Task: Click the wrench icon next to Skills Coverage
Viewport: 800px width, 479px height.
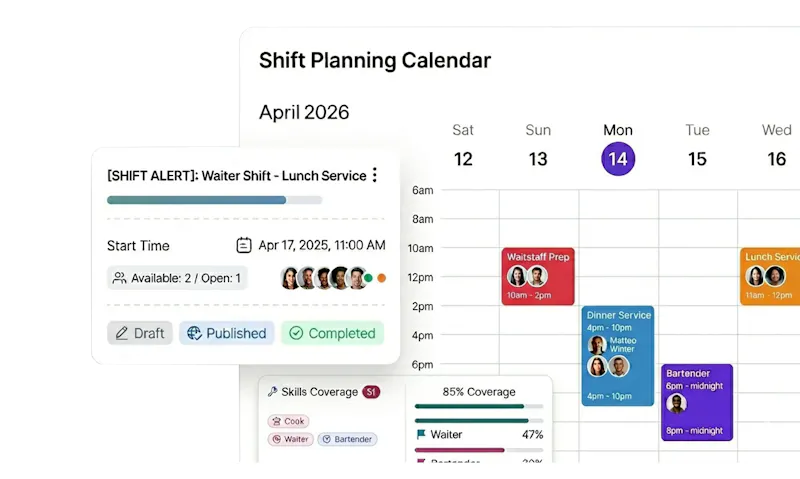Action: [272, 391]
